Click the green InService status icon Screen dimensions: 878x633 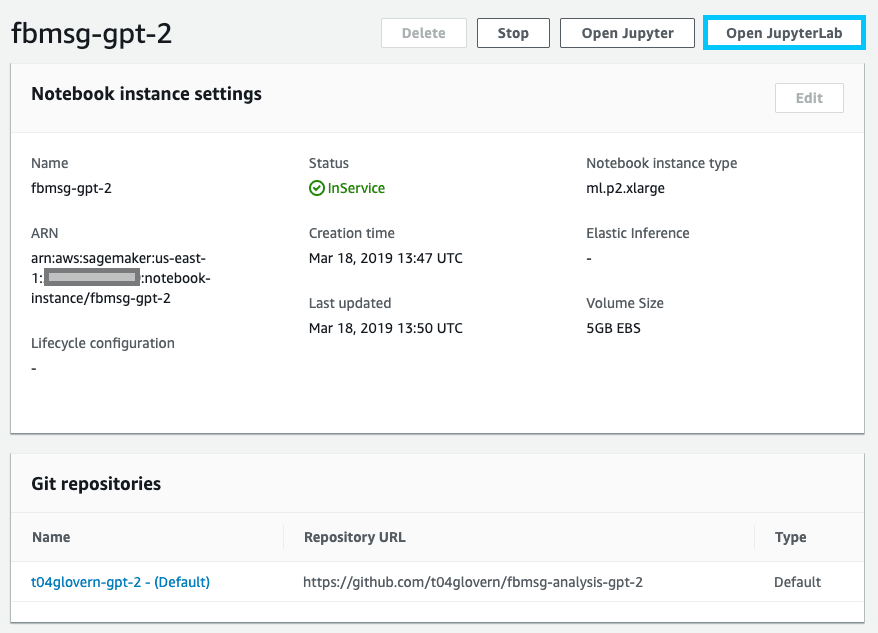click(x=314, y=186)
